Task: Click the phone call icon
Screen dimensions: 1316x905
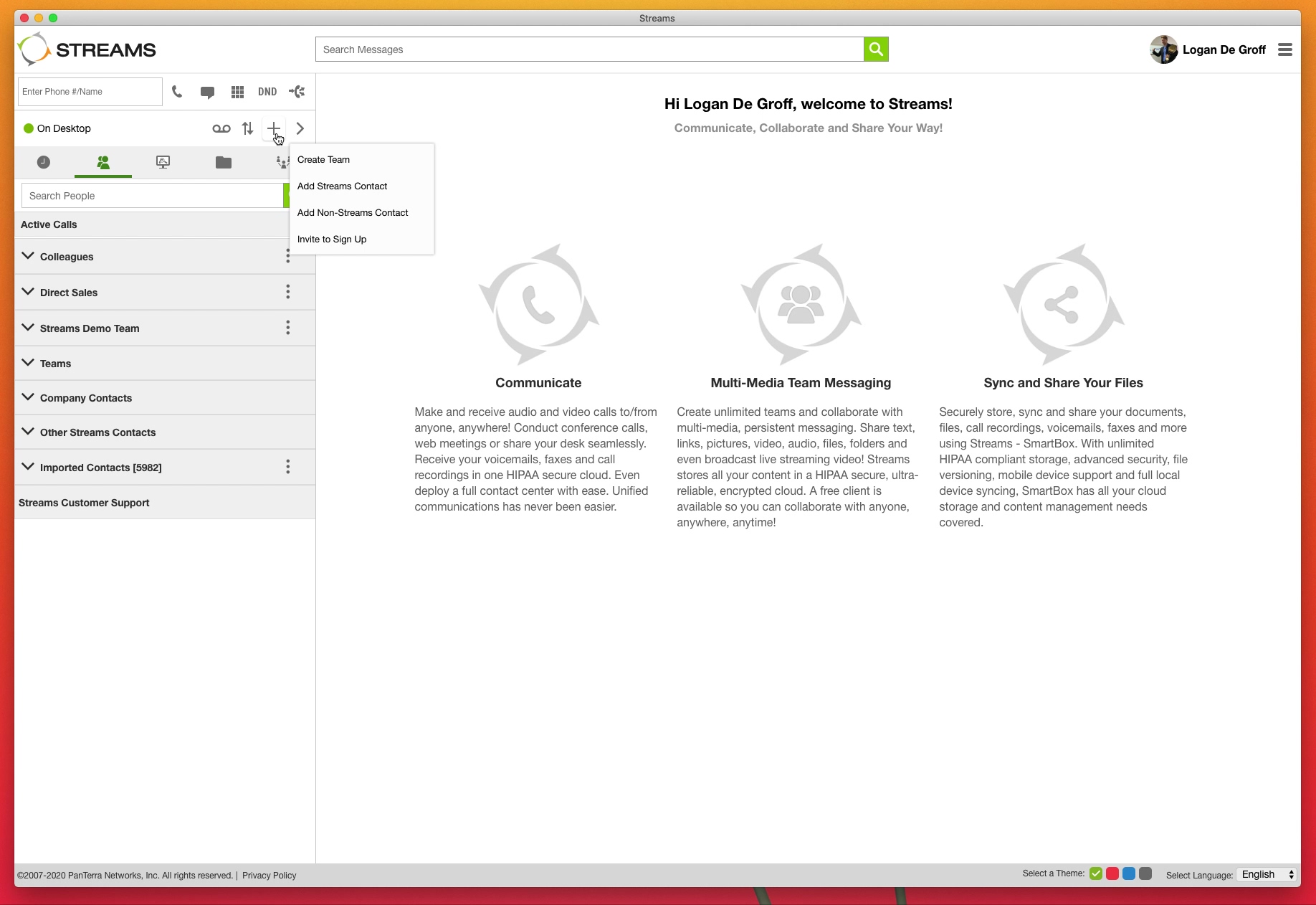Action: coord(177,92)
